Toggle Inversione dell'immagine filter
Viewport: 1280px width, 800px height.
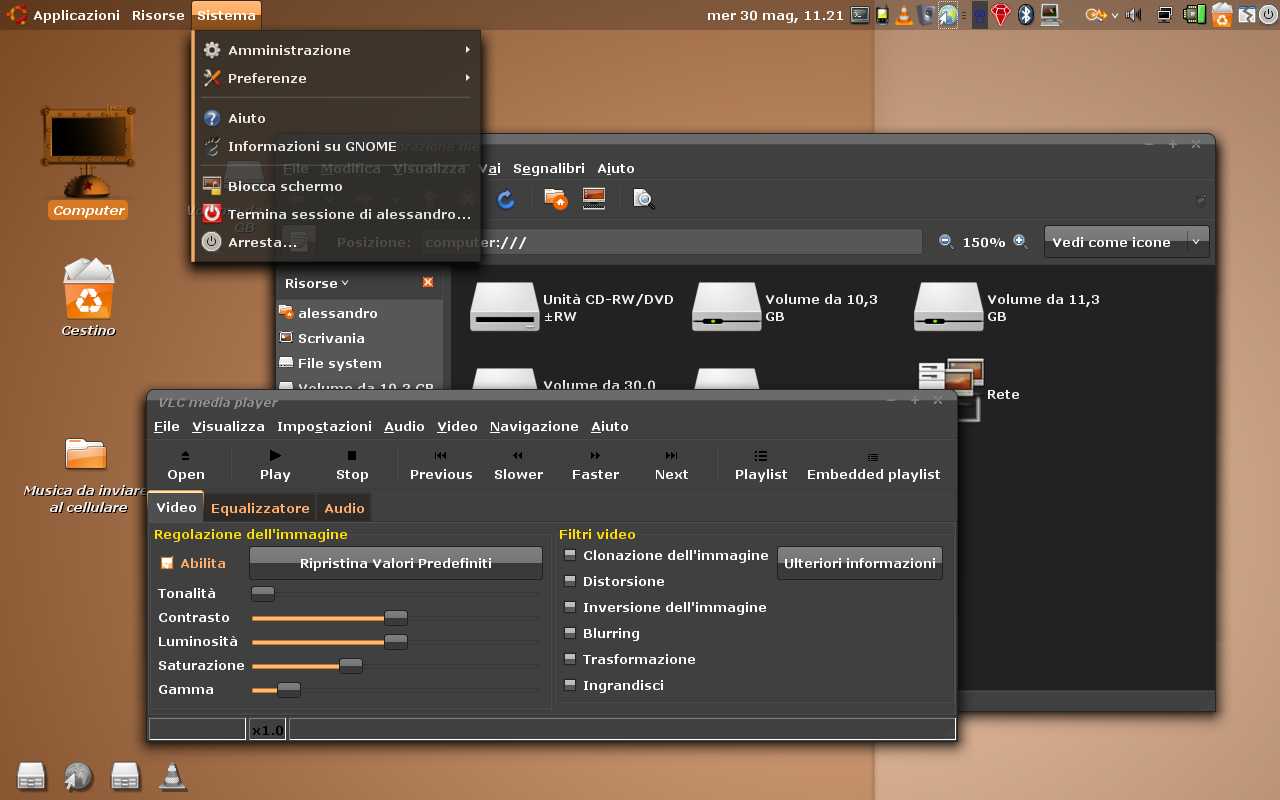571,607
